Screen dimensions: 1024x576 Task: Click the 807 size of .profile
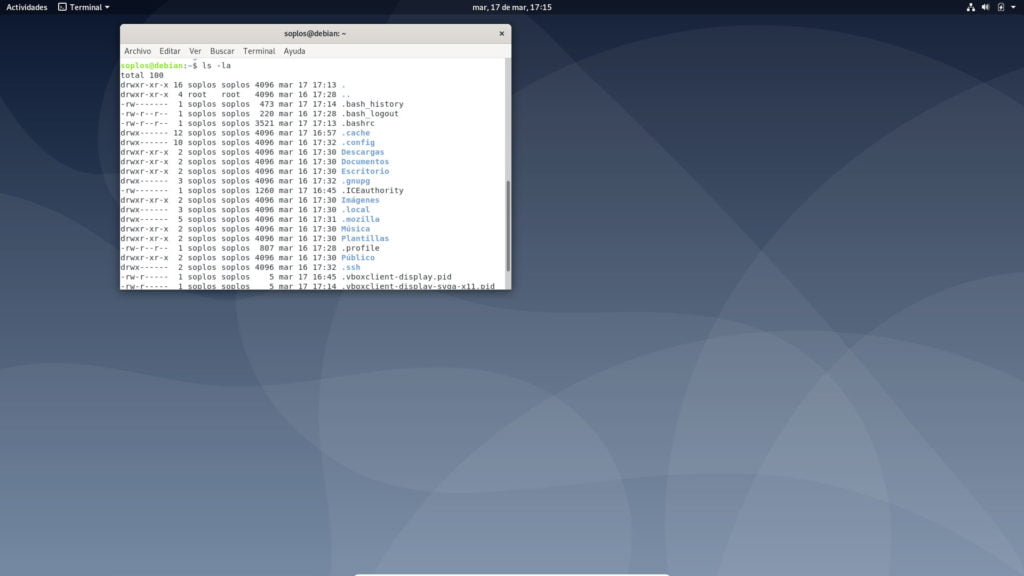[267, 248]
